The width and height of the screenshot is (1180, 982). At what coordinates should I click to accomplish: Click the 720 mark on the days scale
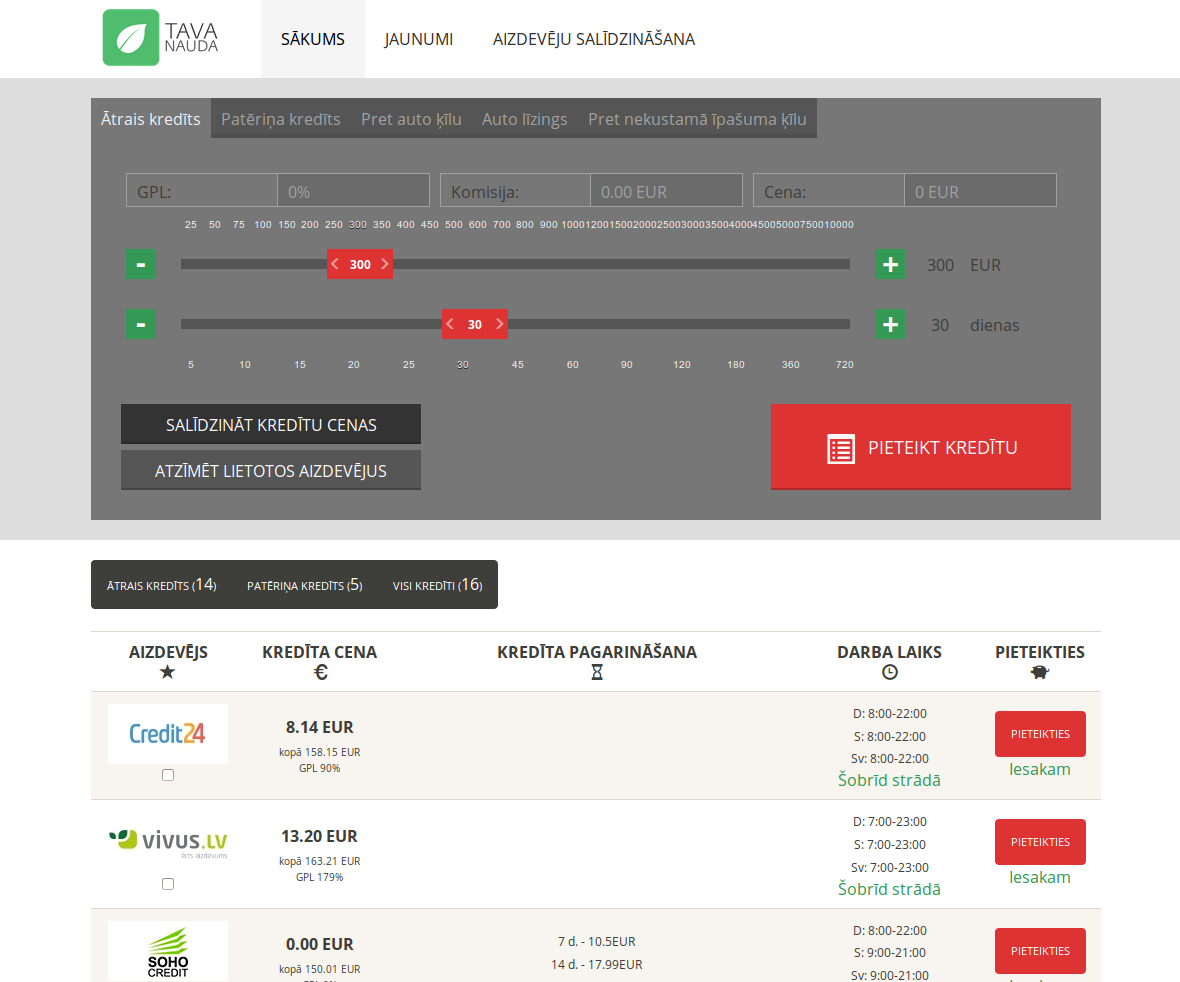coord(844,364)
